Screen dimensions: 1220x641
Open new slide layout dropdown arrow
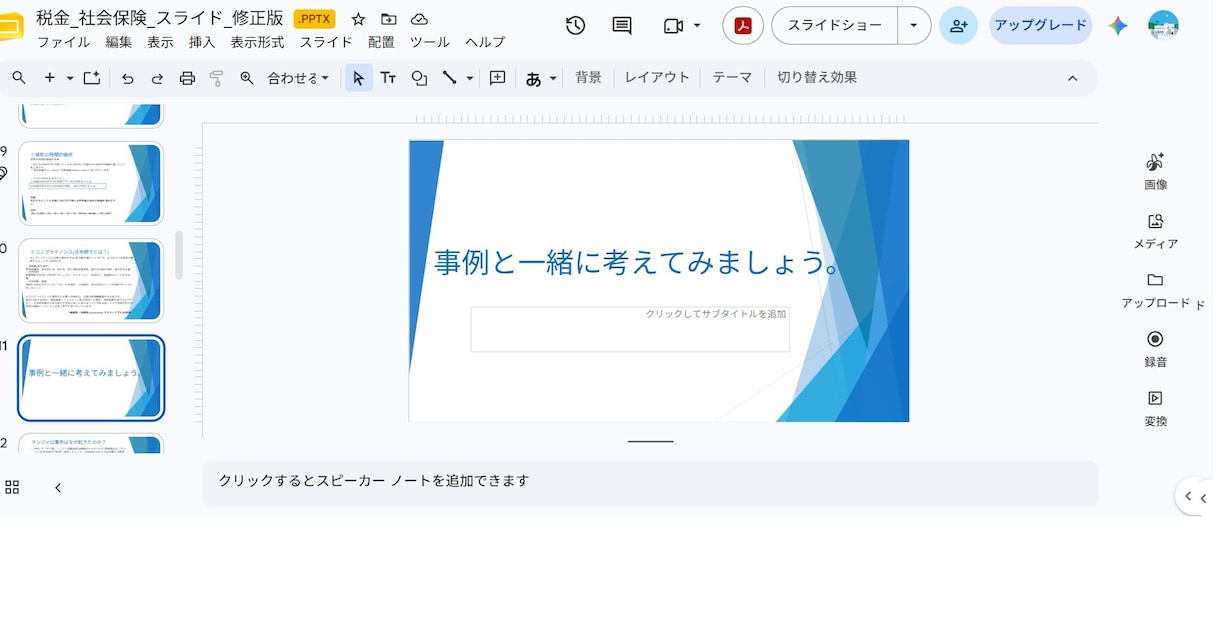[70, 78]
